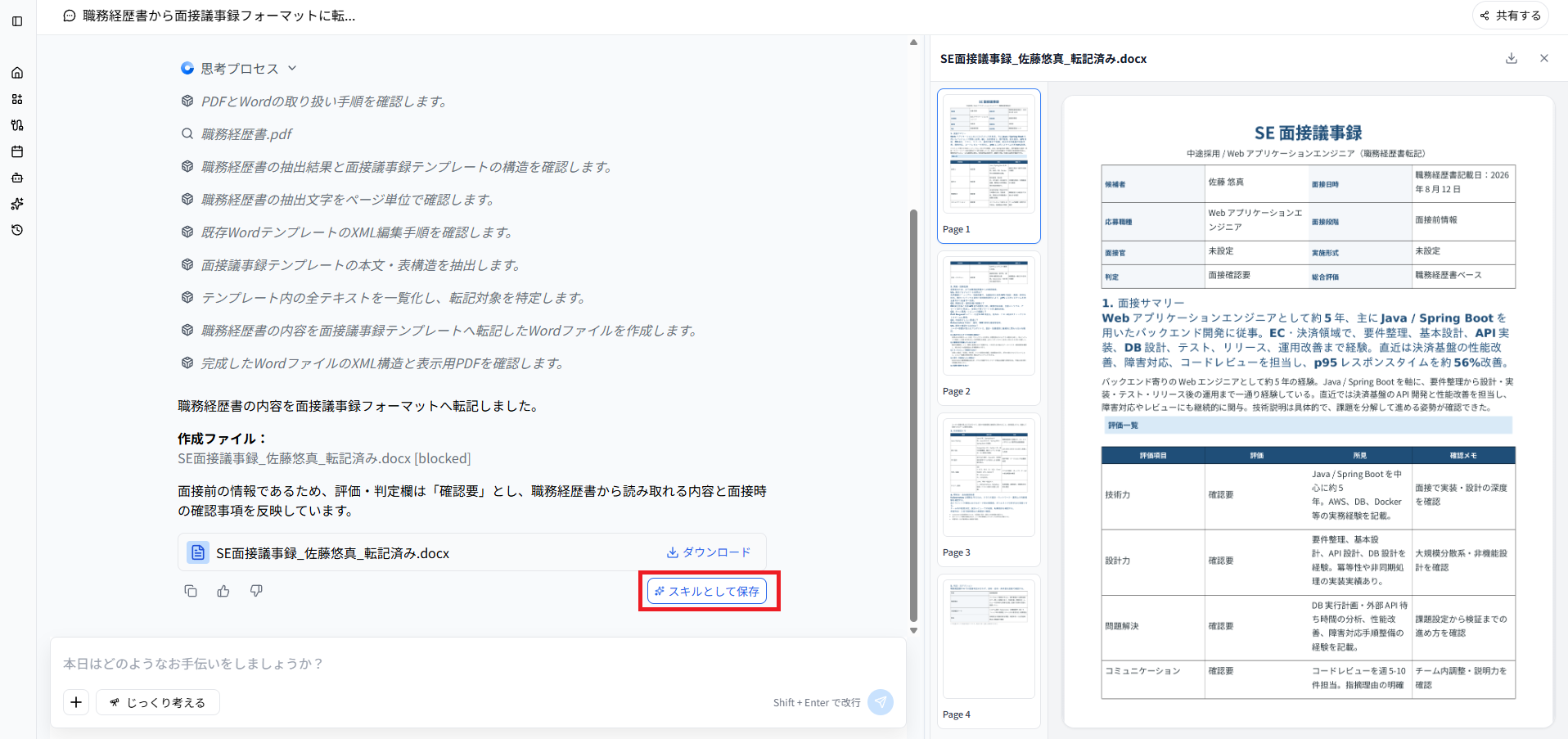Screen dimensions: 1568x739
Task: Click the スキルとして保存 button
Action: [707, 591]
